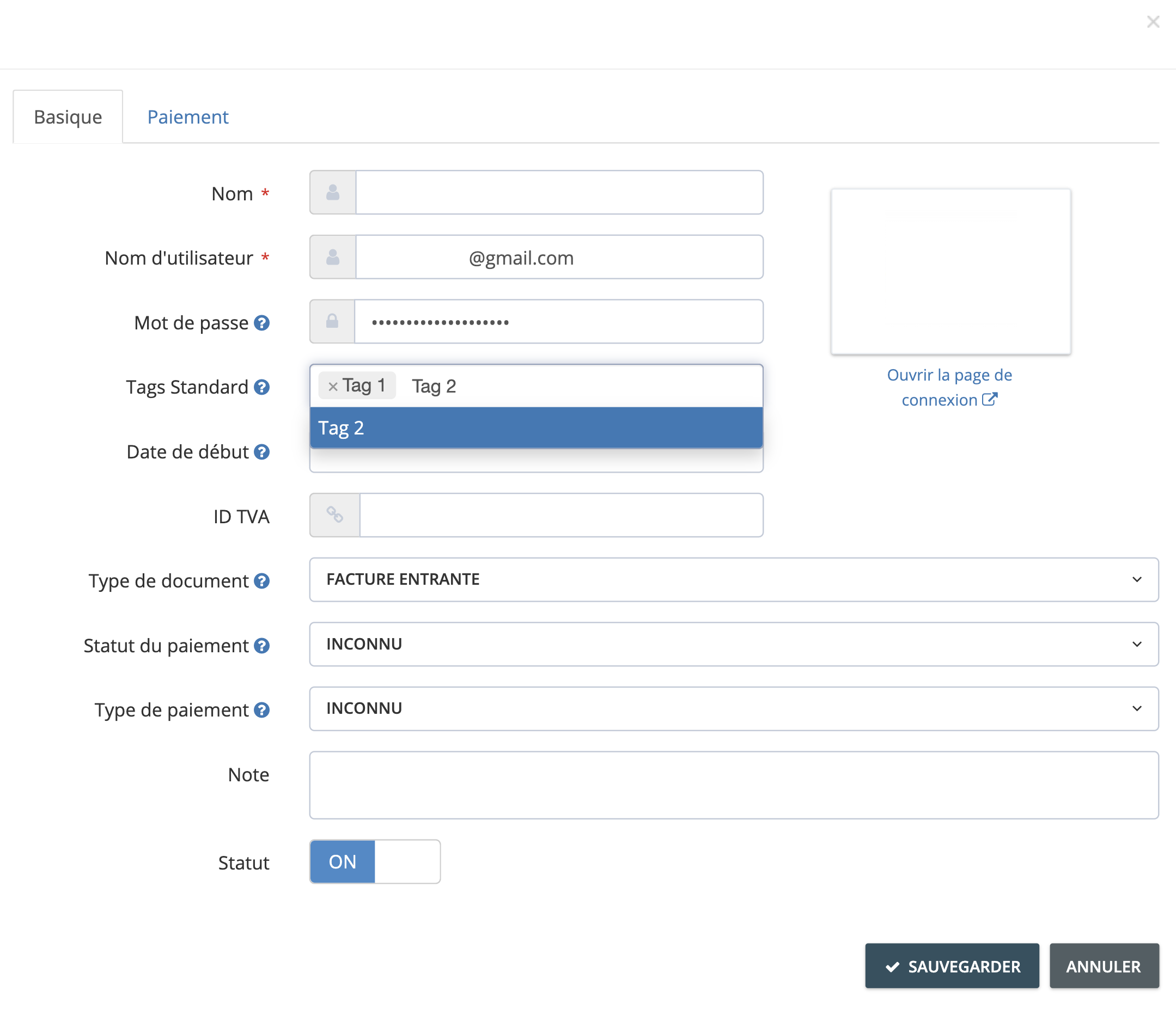Open the Statut du paiement help icon

click(261, 646)
